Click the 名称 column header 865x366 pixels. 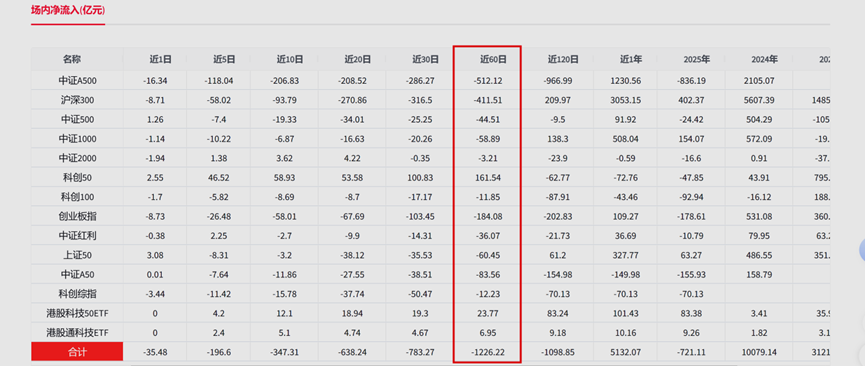(x=71, y=59)
